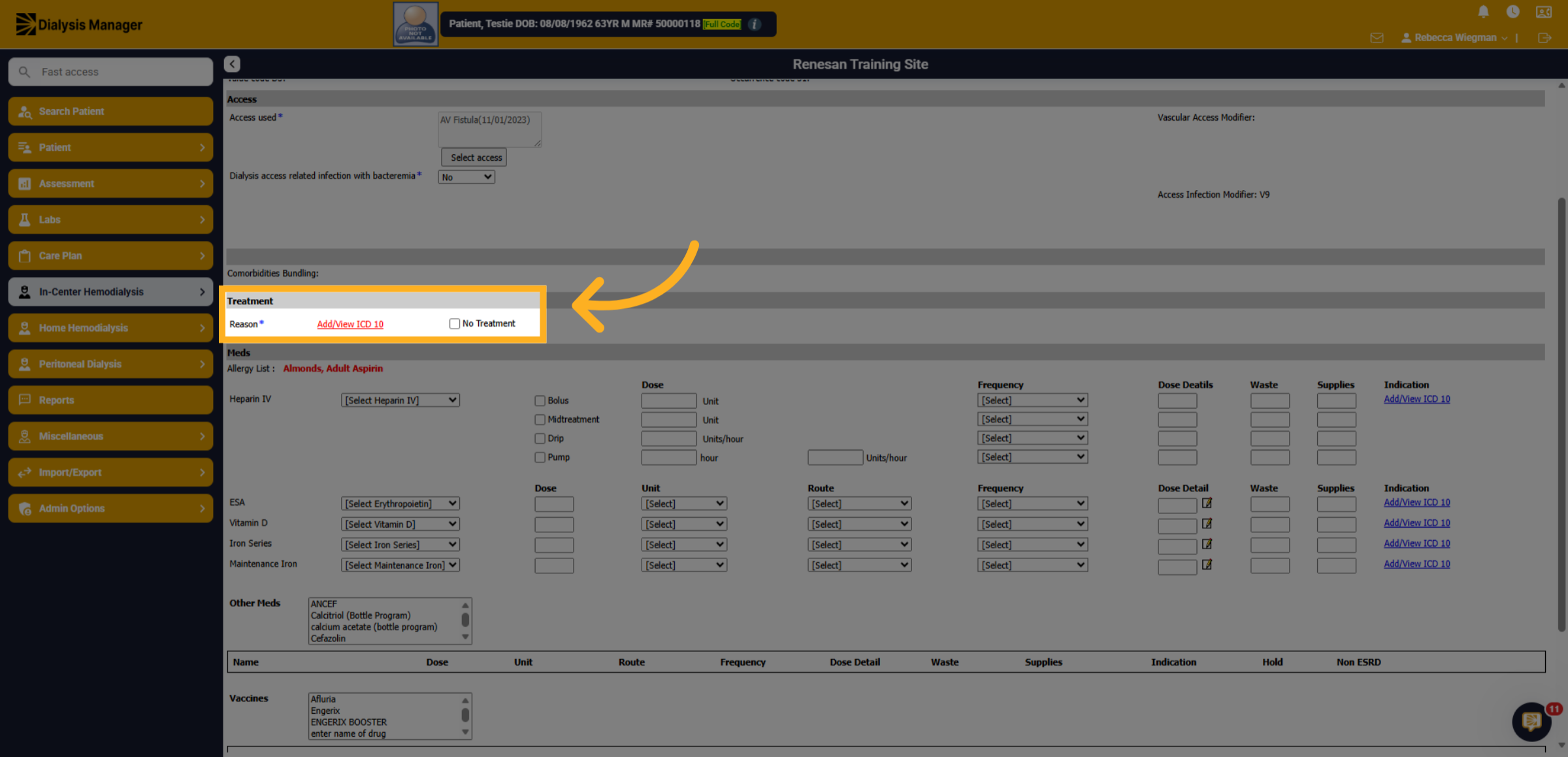Click the Fast access search field
This screenshot has width=1568, height=757.
tap(110, 72)
